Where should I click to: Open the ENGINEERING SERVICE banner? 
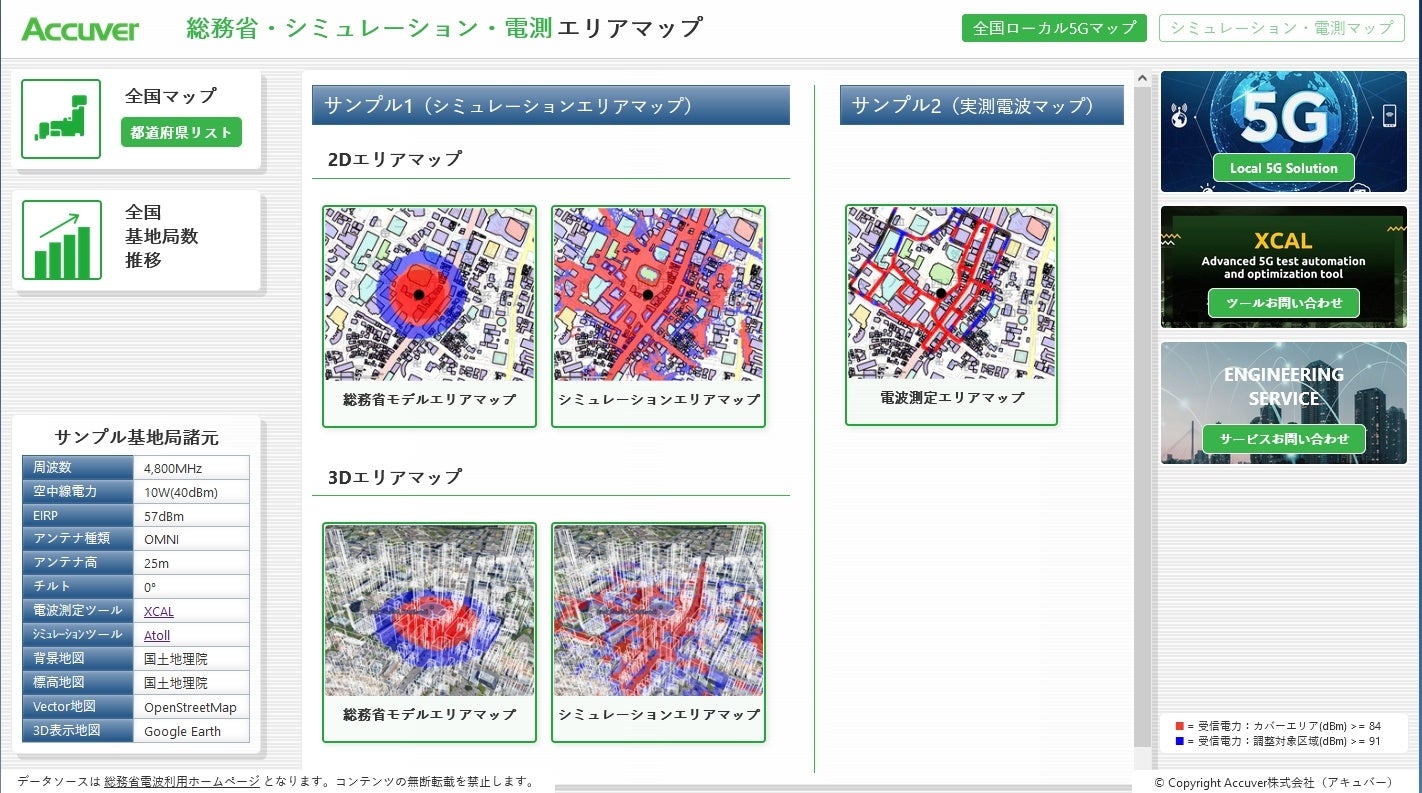tap(1283, 402)
